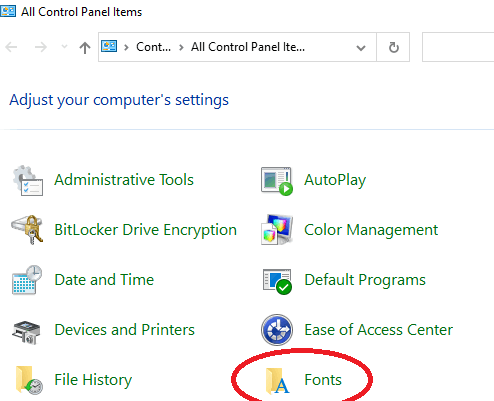
Task: Select the 'Cont...' breadcrumb segment
Action: point(153,47)
